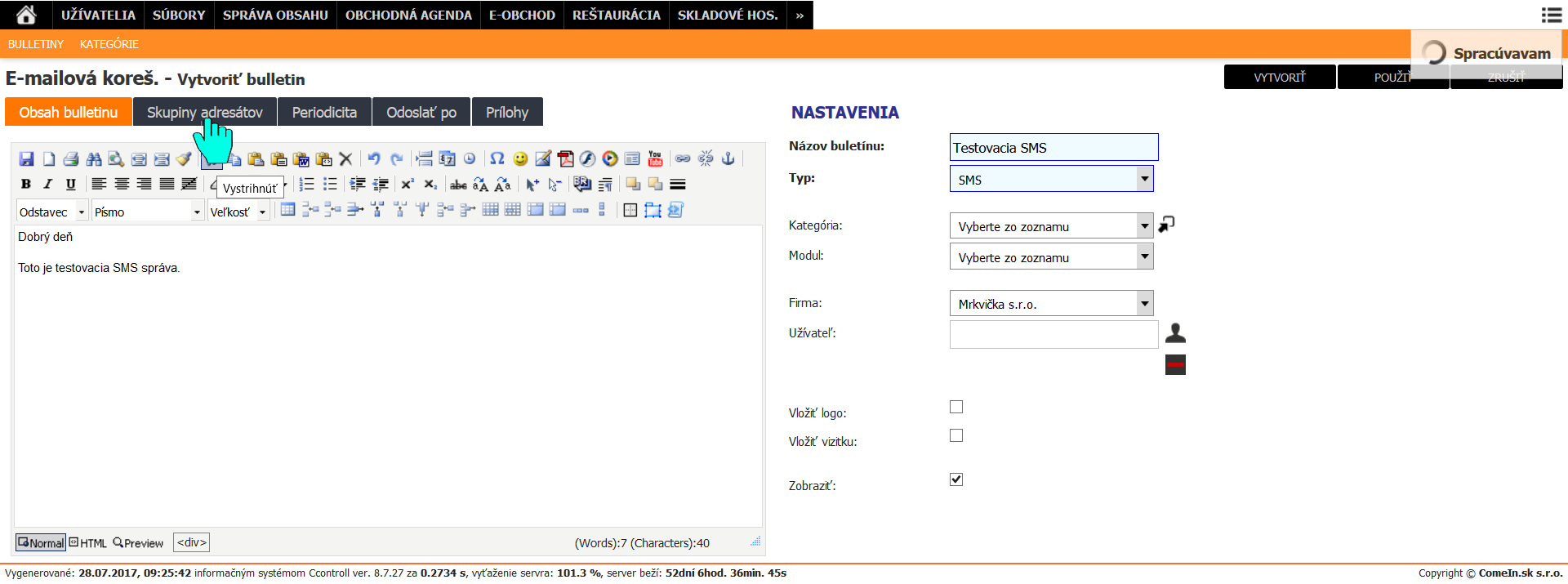Check the Vložiť vizitku checkbox
The image size is (1568, 584).
click(956, 435)
